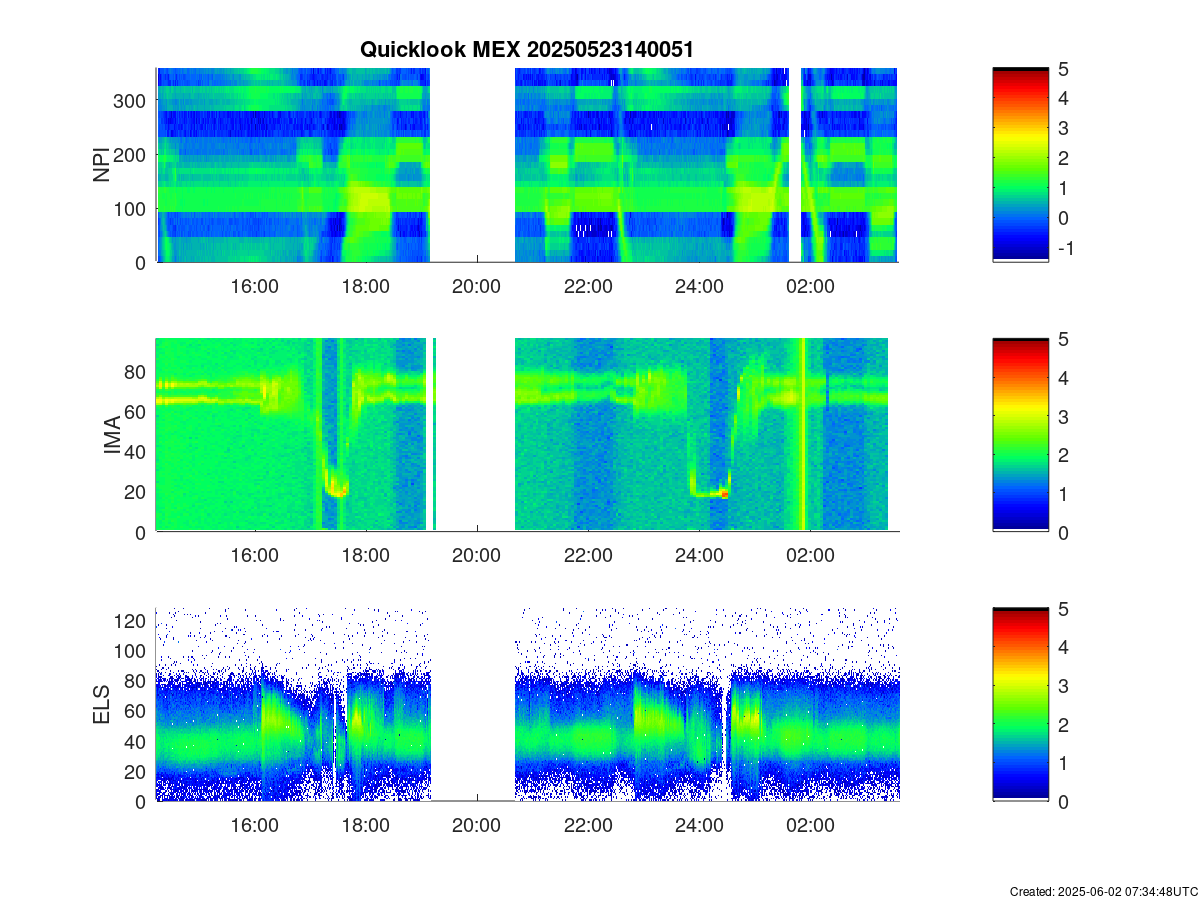The width and height of the screenshot is (1200, 900).
Task: Click the NPI panel colorbar
Action: pyautogui.click(x=1020, y=165)
